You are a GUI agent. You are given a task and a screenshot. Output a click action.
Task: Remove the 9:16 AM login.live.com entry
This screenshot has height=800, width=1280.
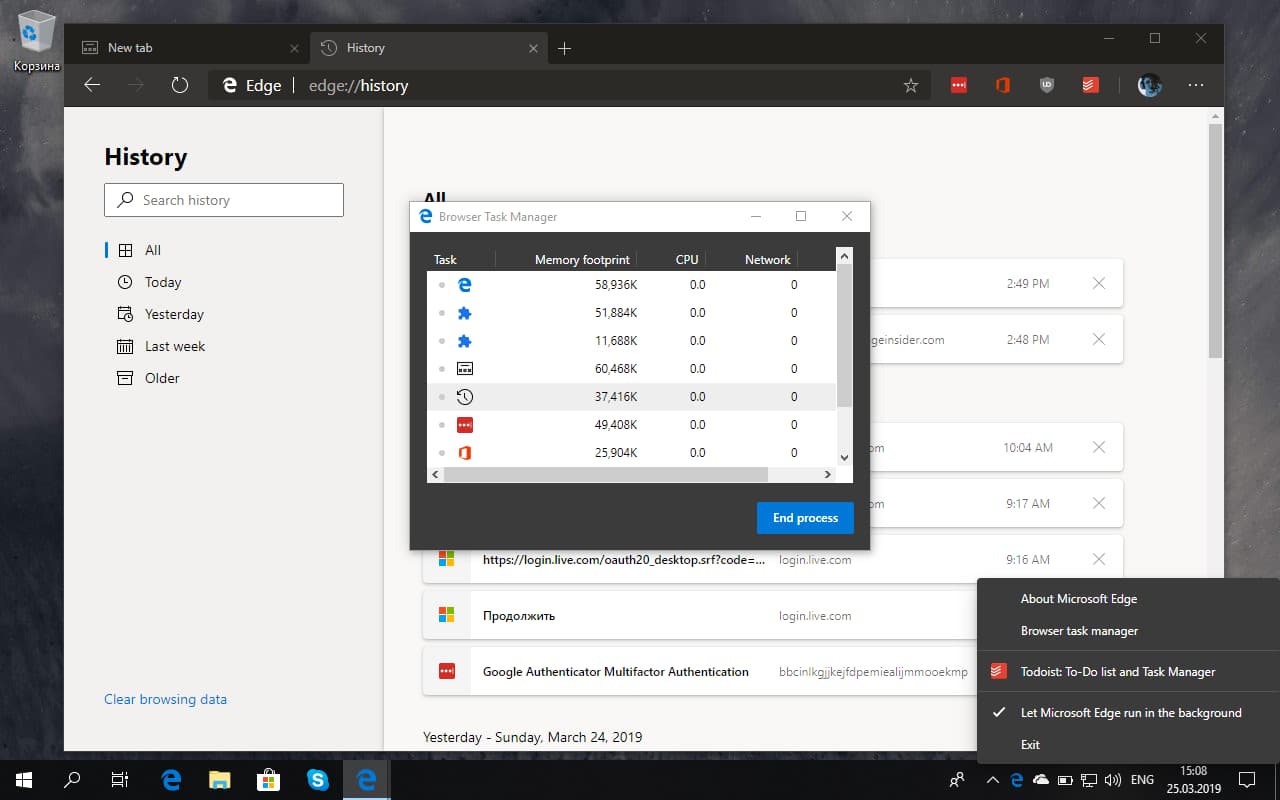point(1099,560)
